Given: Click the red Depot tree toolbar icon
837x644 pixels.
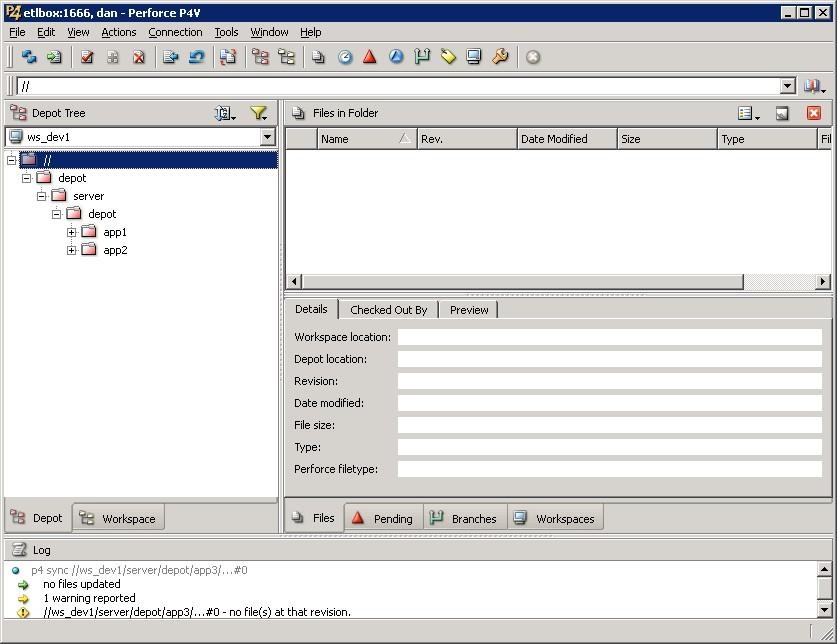Looking at the screenshot, I should pos(260,57).
